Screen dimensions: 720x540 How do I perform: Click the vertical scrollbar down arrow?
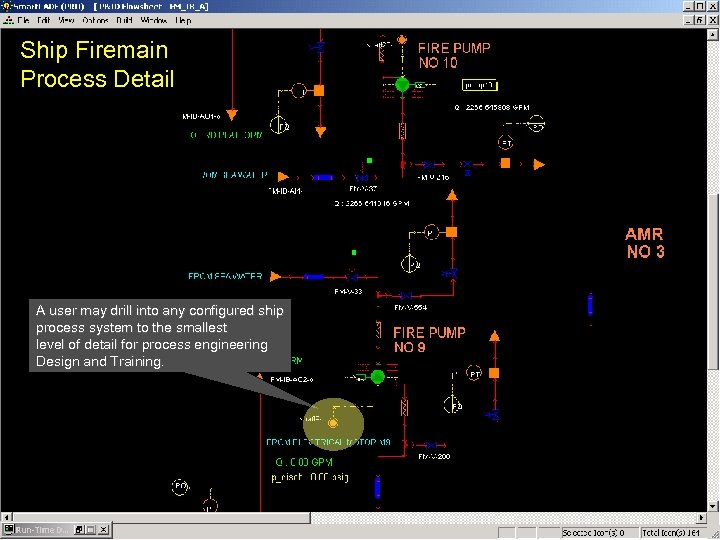pyautogui.click(x=713, y=507)
